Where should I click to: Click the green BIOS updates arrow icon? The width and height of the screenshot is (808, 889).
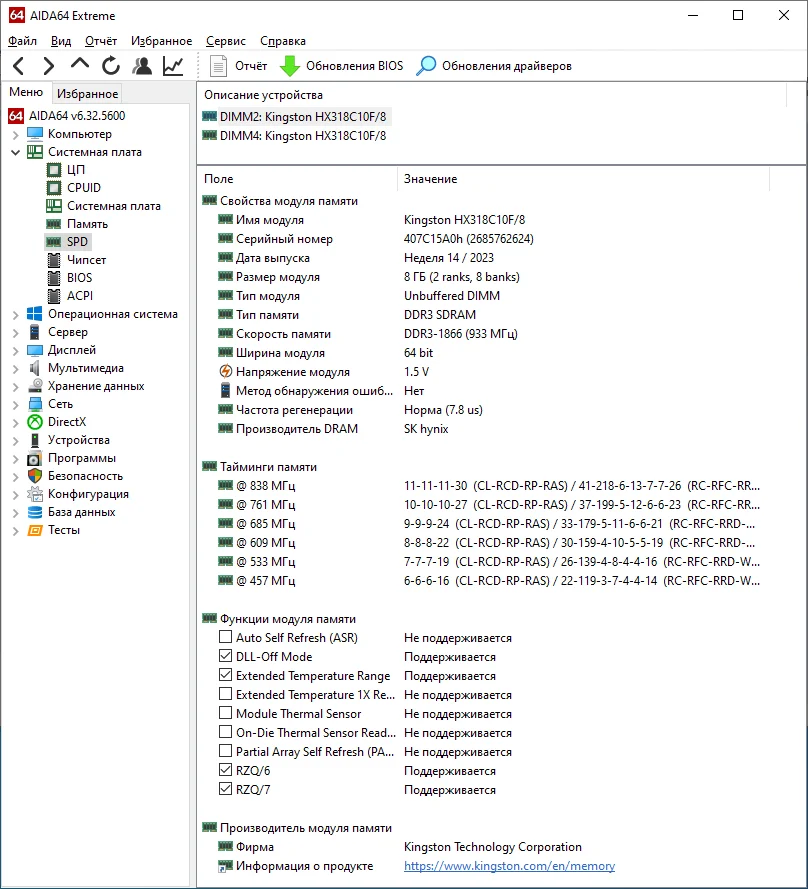point(290,66)
